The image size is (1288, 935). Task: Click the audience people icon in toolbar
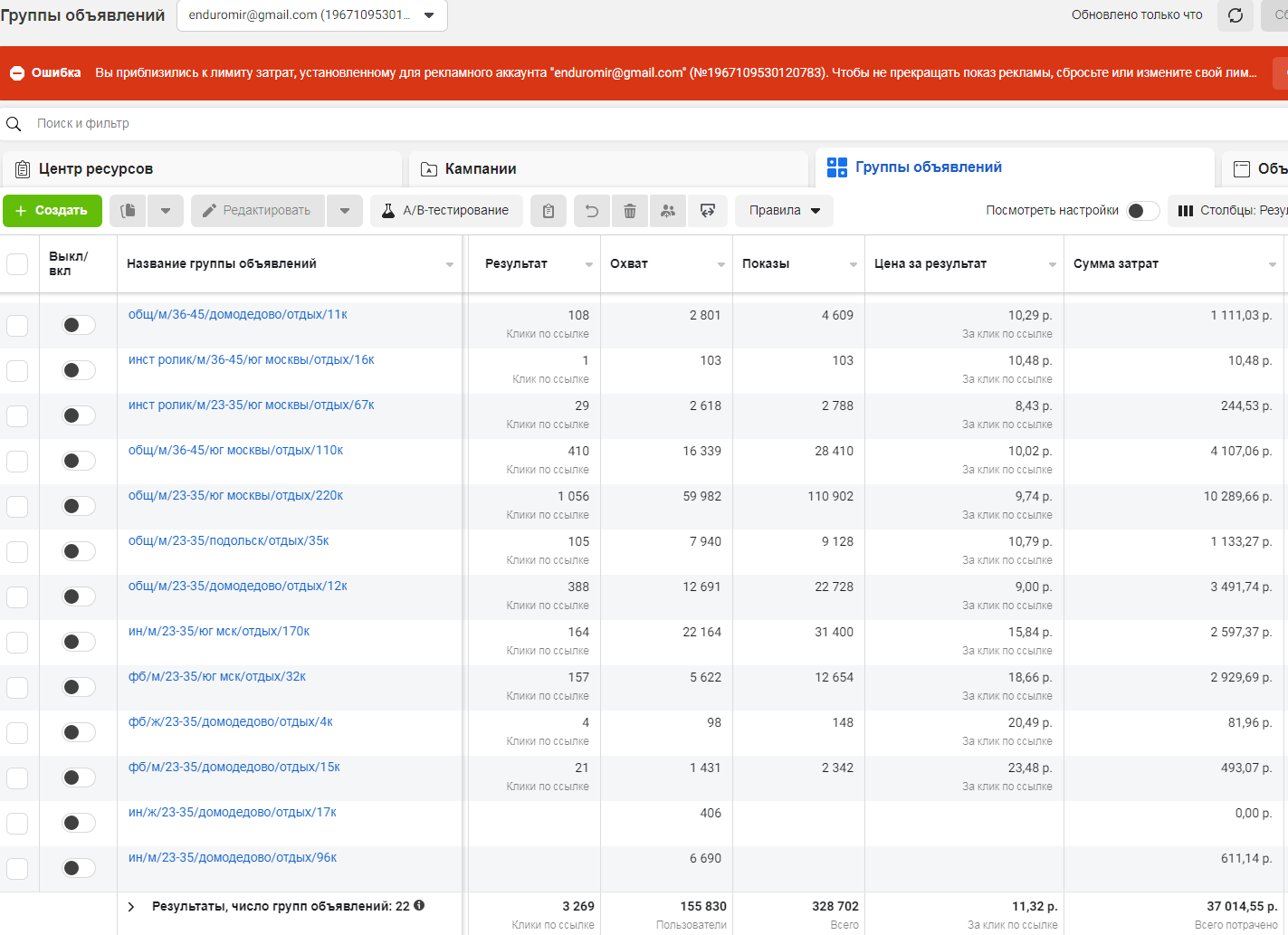click(668, 211)
